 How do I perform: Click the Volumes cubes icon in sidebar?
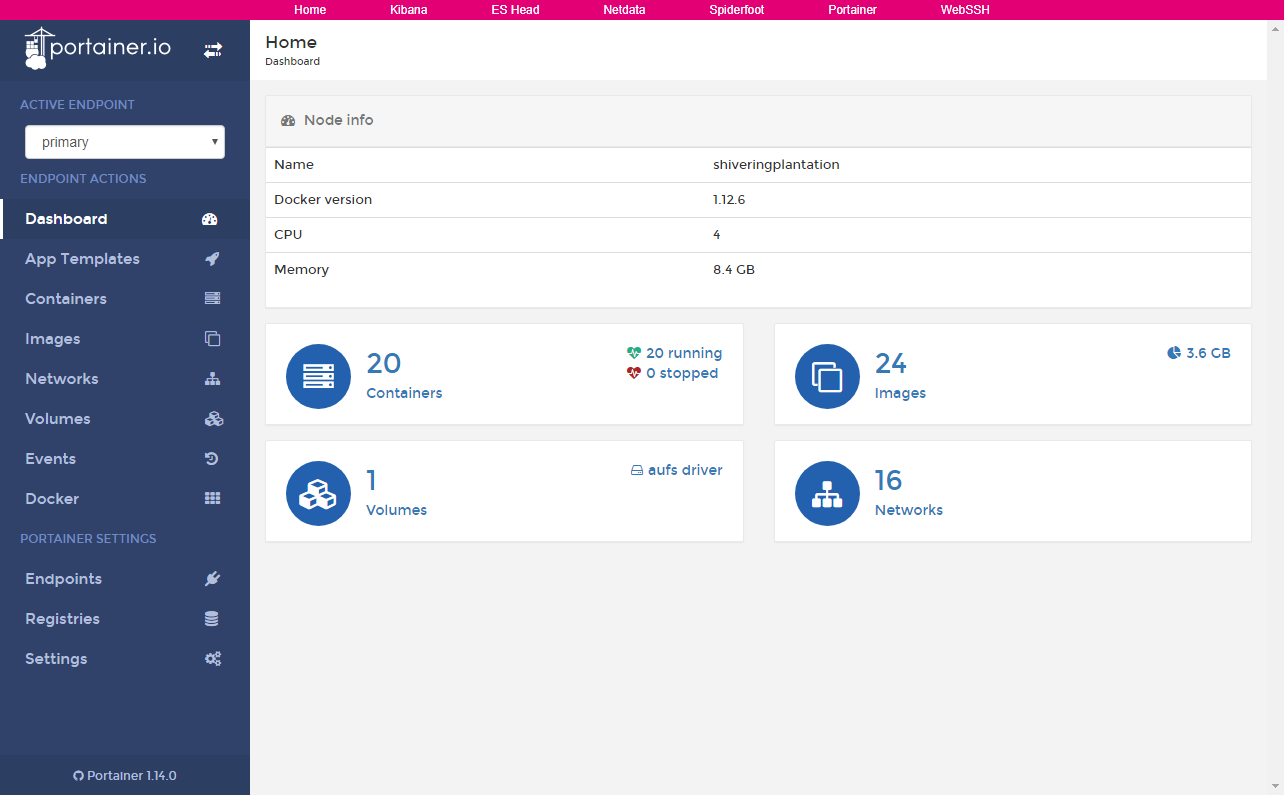(212, 419)
